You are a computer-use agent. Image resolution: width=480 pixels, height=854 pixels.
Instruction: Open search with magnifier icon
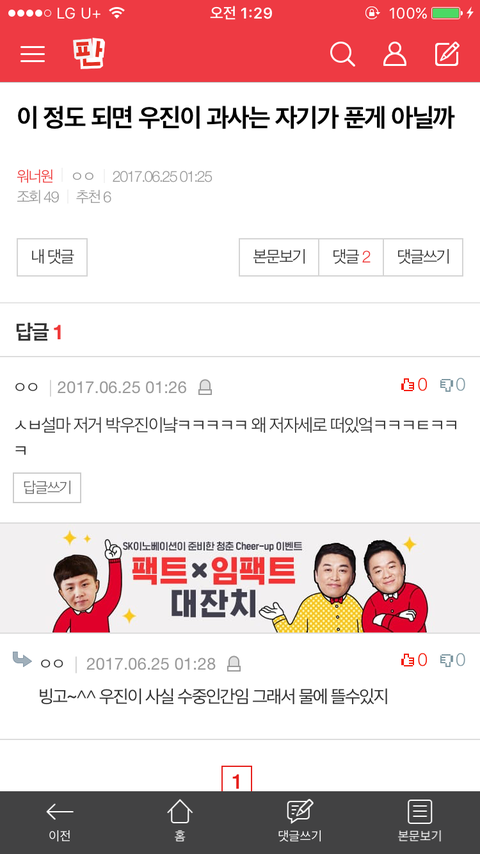343,54
